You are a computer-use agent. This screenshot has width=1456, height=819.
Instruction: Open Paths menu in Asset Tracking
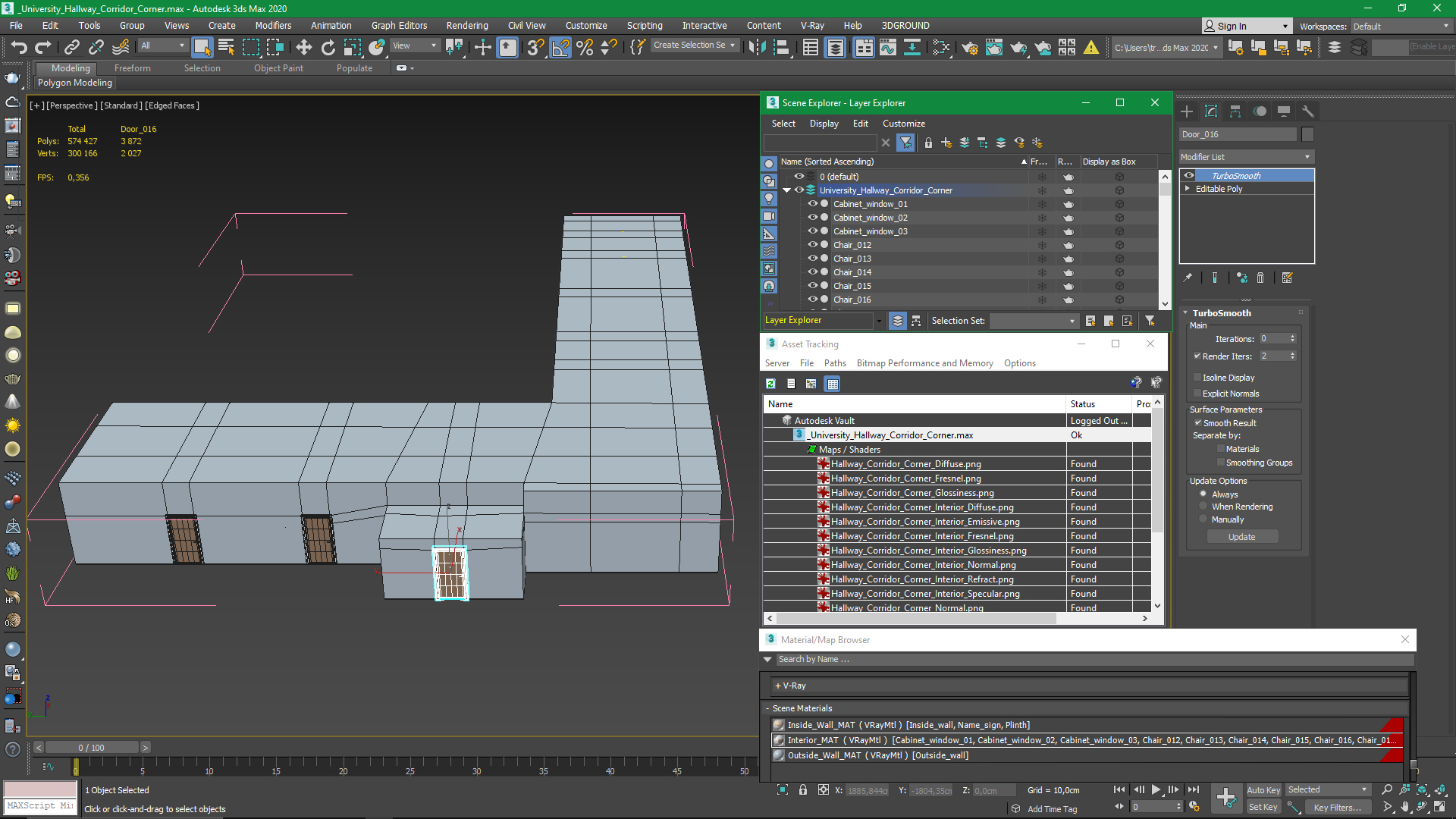coord(835,363)
